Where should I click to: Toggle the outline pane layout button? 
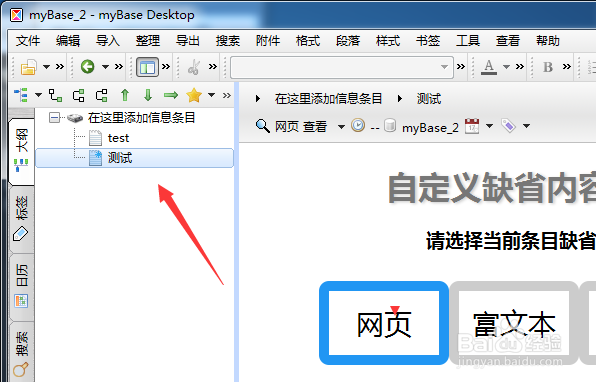147,67
